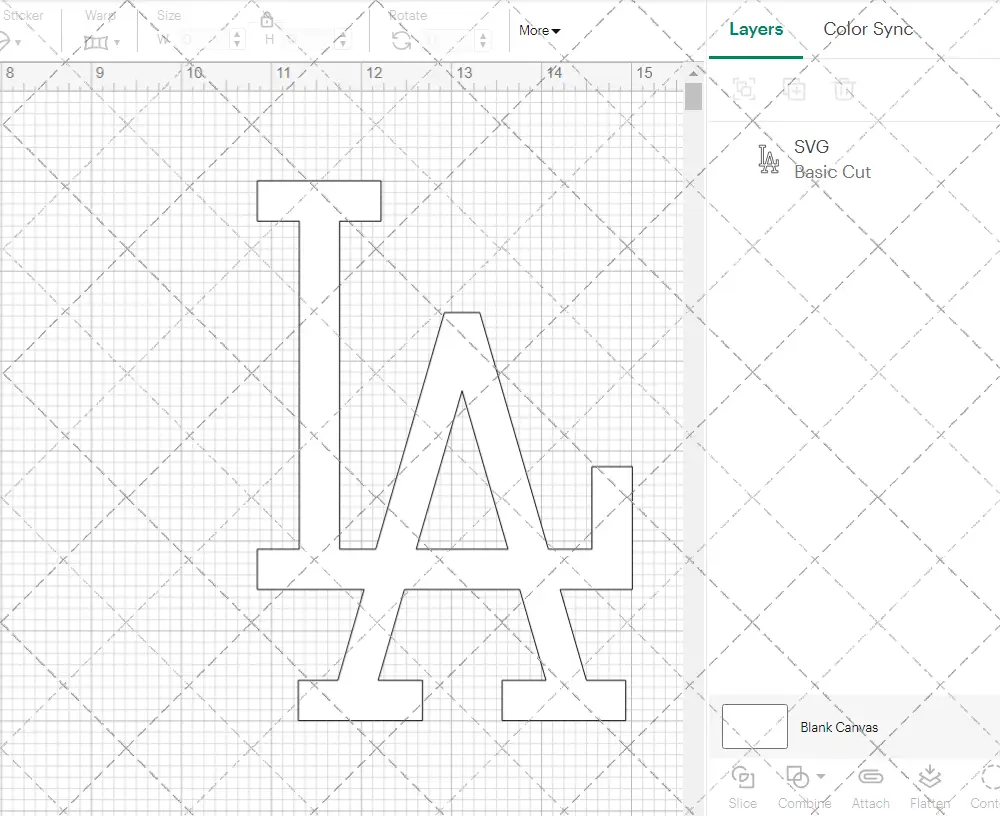Open the More dropdown menu

tap(539, 30)
